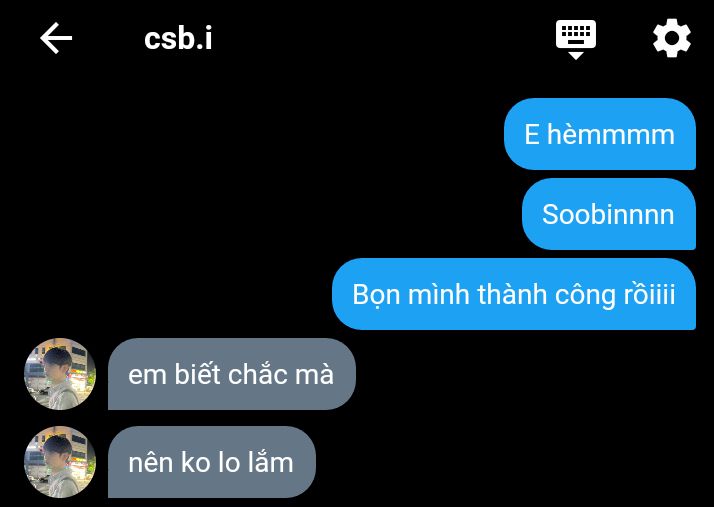The width and height of the screenshot is (714, 507).
Task: Open the settings gear icon
Action: pyautogui.click(x=672, y=38)
